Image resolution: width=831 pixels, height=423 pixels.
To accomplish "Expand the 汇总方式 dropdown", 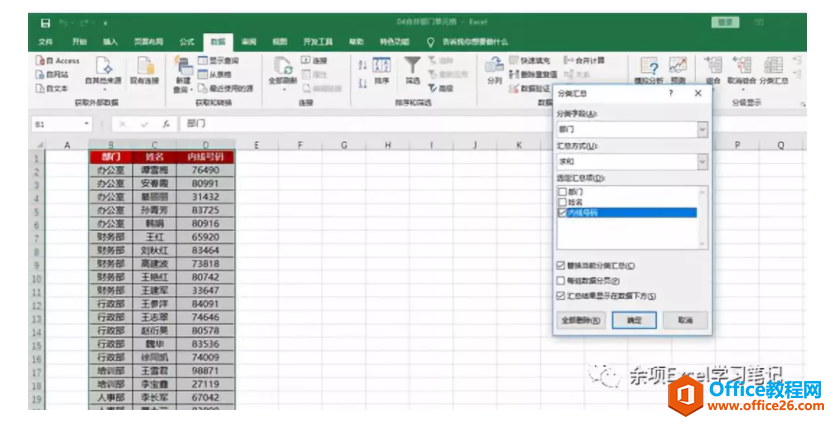I will click(x=702, y=162).
